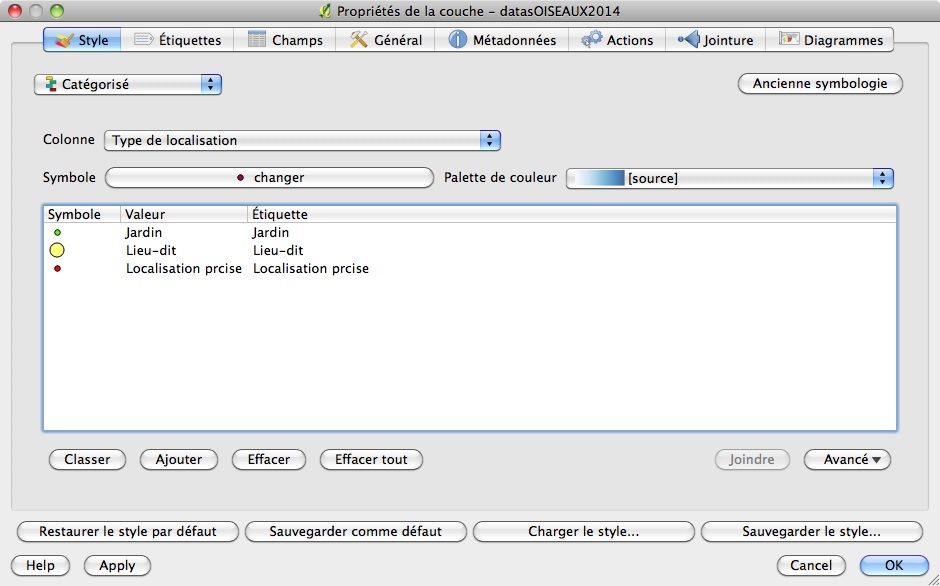Expand the Colonne 'Type de localisation' combo box
The width and height of the screenshot is (940, 586).
click(x=302, y=140)
